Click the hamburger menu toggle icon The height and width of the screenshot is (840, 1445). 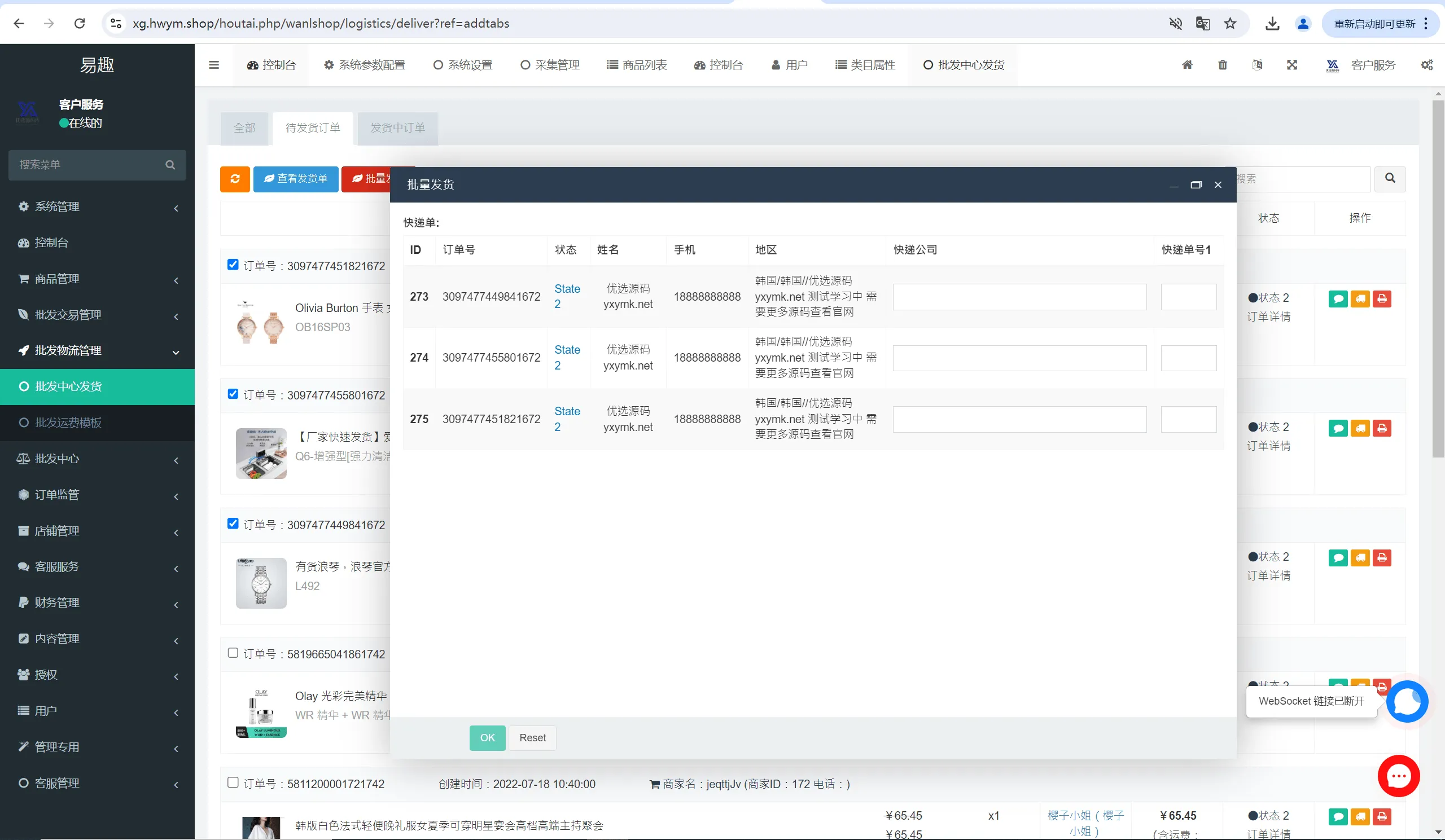[214, 65]
